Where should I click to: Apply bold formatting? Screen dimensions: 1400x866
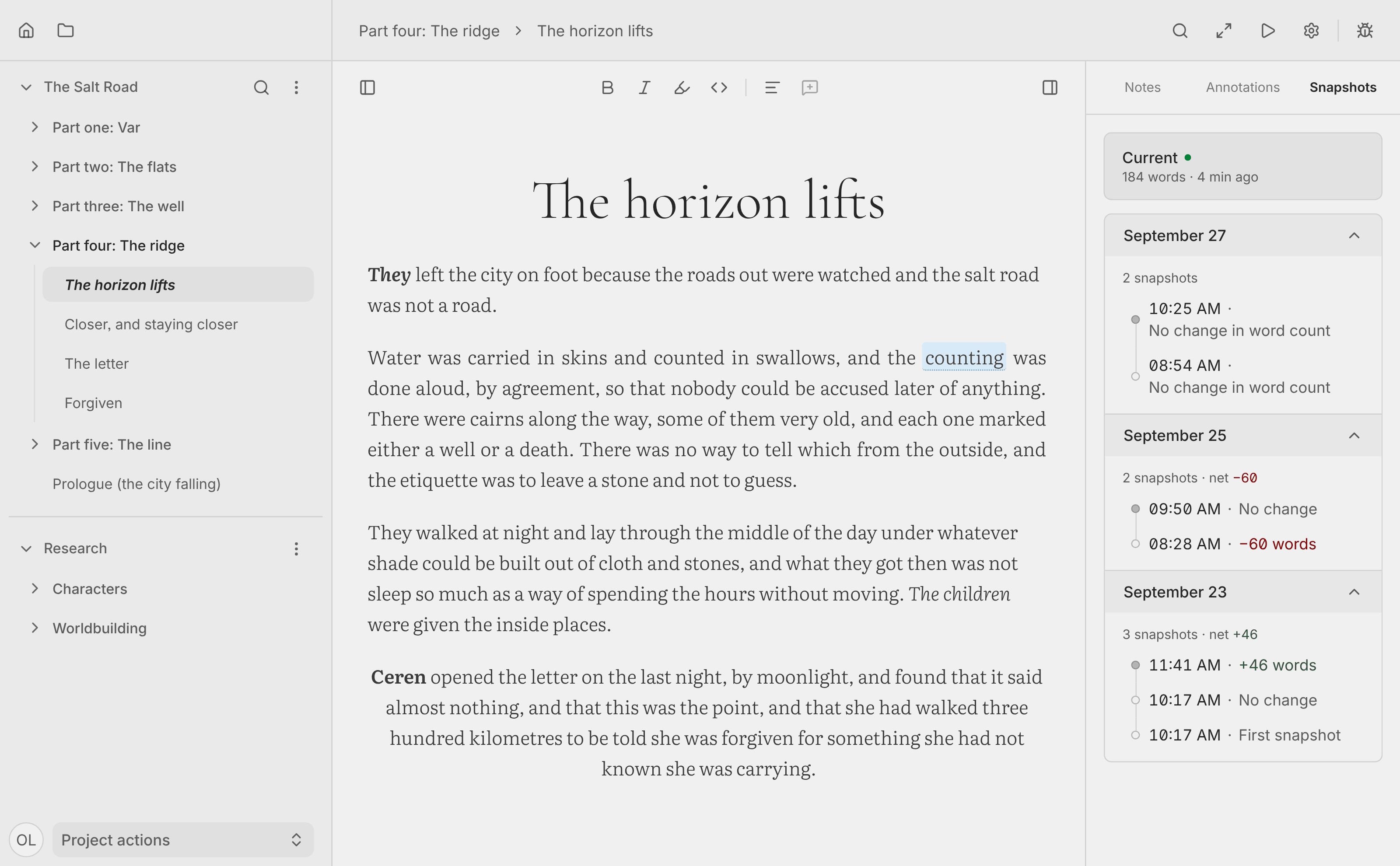(x=608, y=87)
